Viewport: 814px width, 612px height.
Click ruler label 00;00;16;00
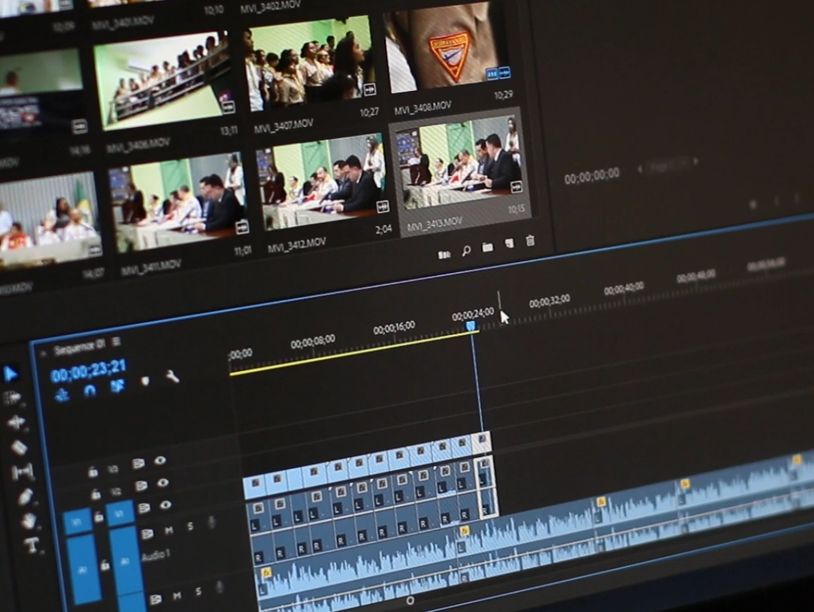point(394,328)
